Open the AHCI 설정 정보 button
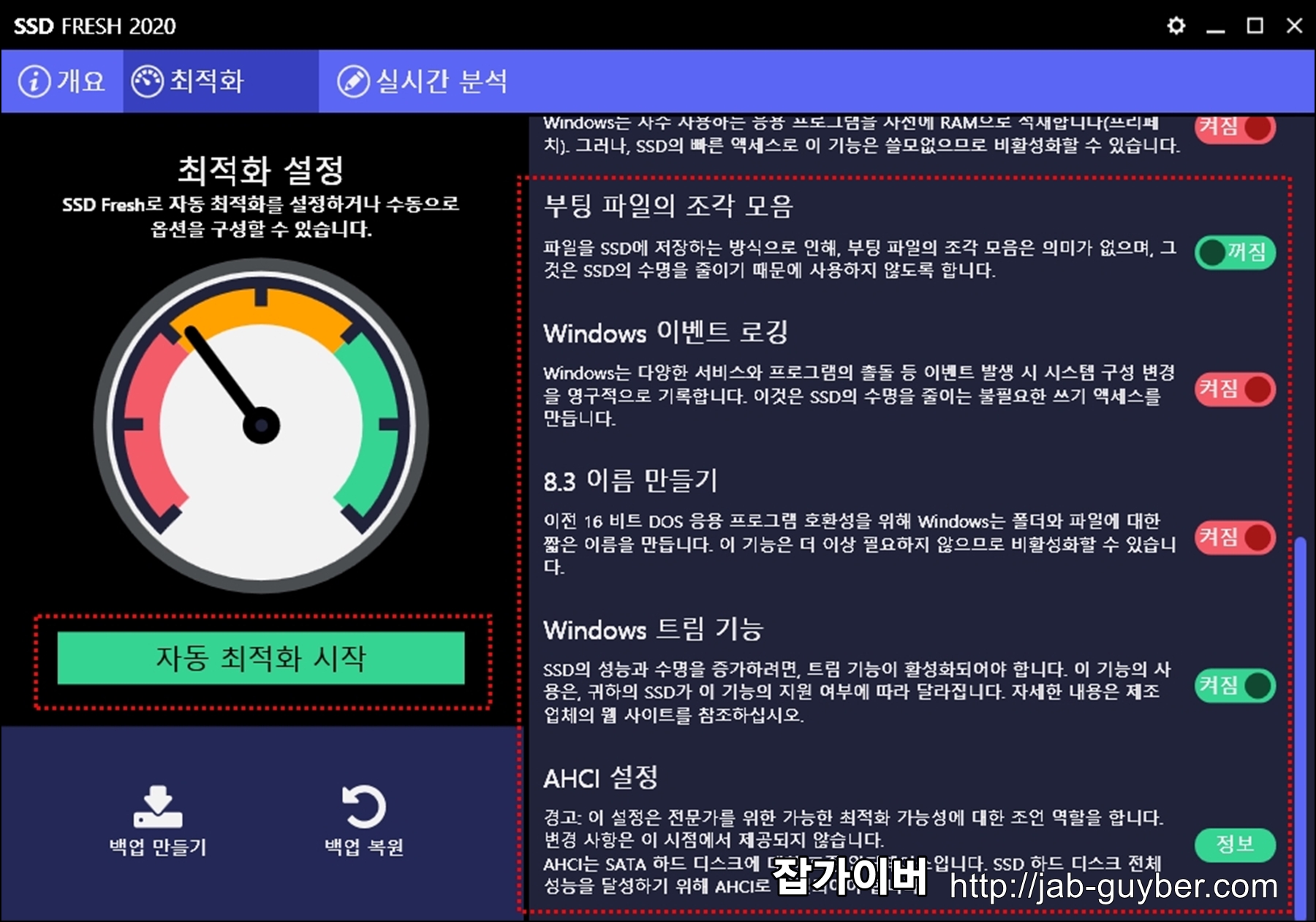Screen dimensions: 1316x922 coord(1235,844)
